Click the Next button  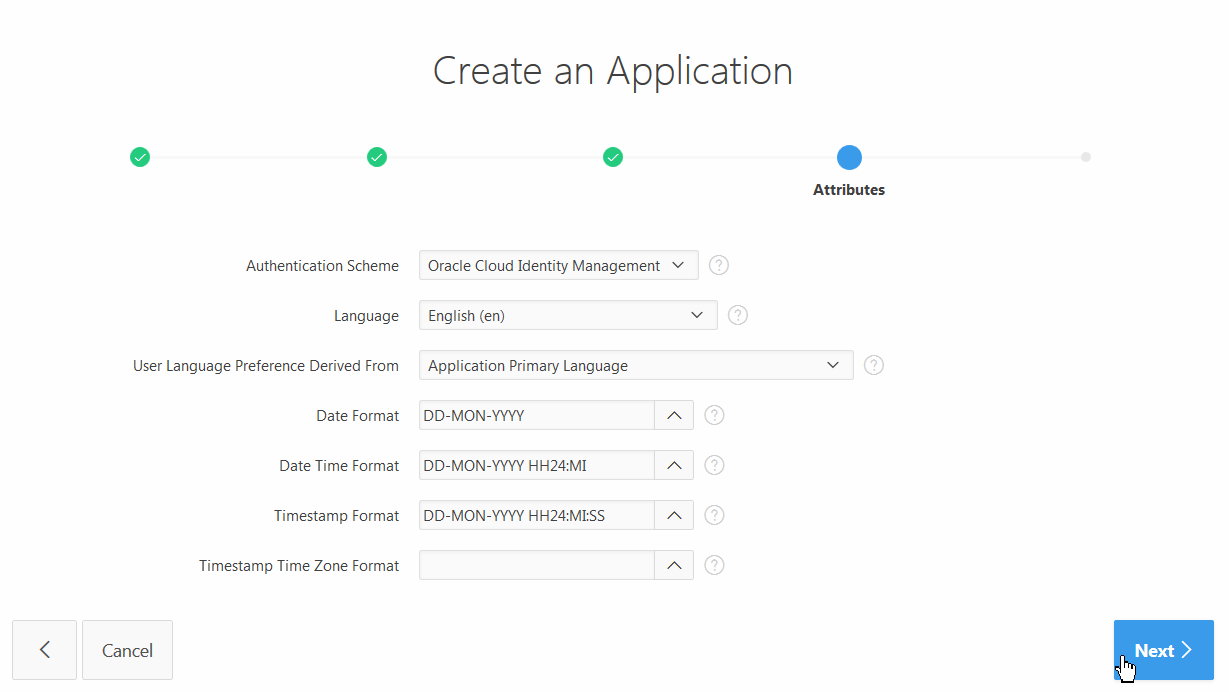point(1163,650)
